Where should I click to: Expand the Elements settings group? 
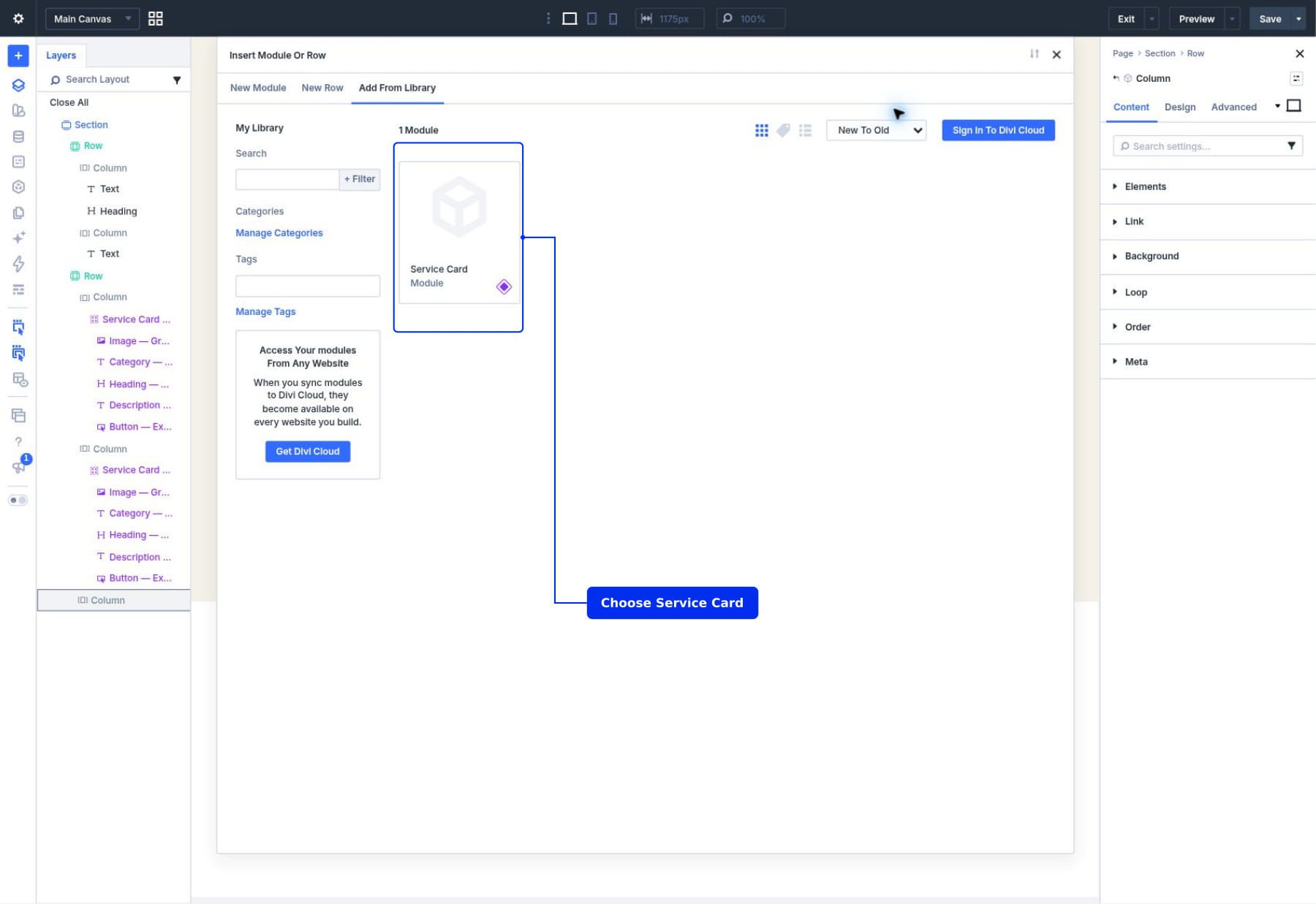tap(1208, 186)
